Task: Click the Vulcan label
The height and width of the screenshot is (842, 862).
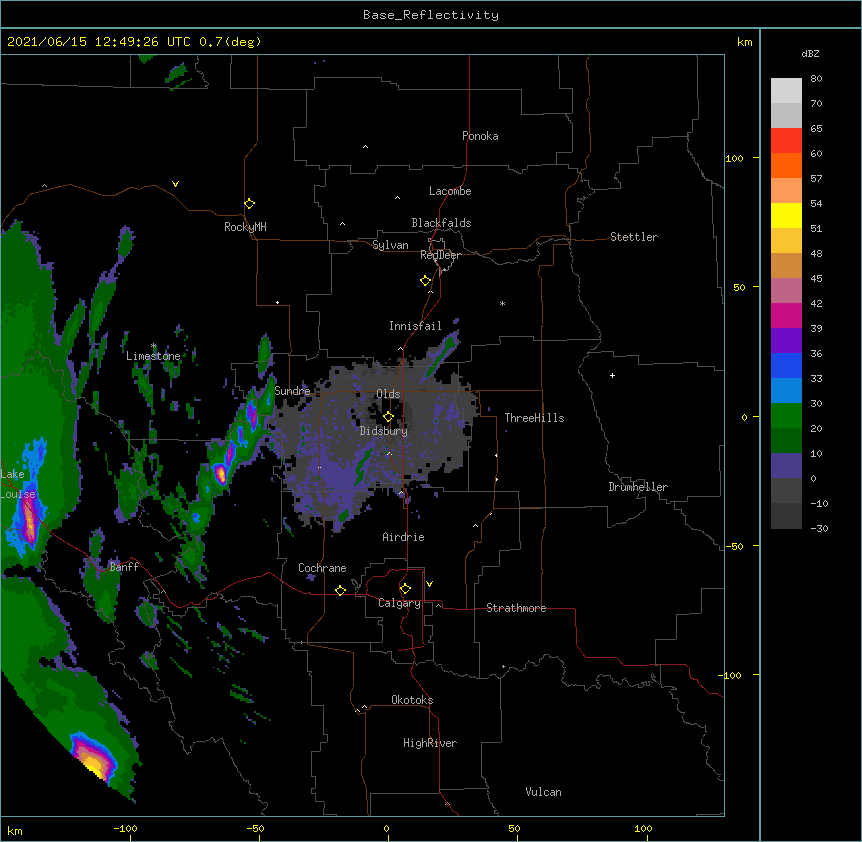Action: tap(543, 792)
